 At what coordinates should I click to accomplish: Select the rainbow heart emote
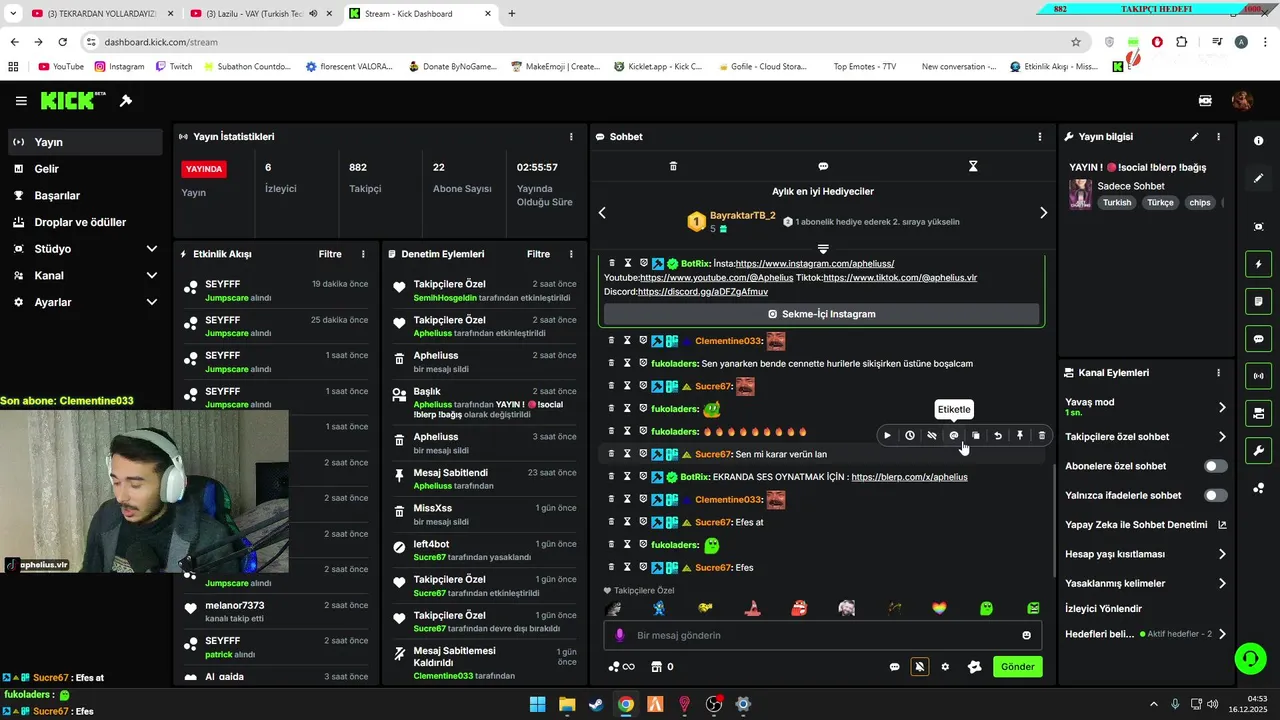pos(939,608)
